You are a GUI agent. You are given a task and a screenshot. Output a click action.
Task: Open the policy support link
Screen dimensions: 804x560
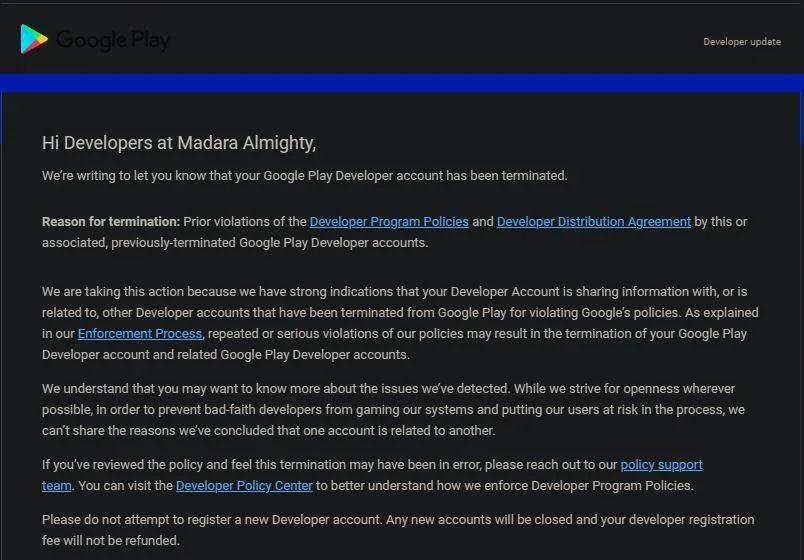tap(661, 464)
